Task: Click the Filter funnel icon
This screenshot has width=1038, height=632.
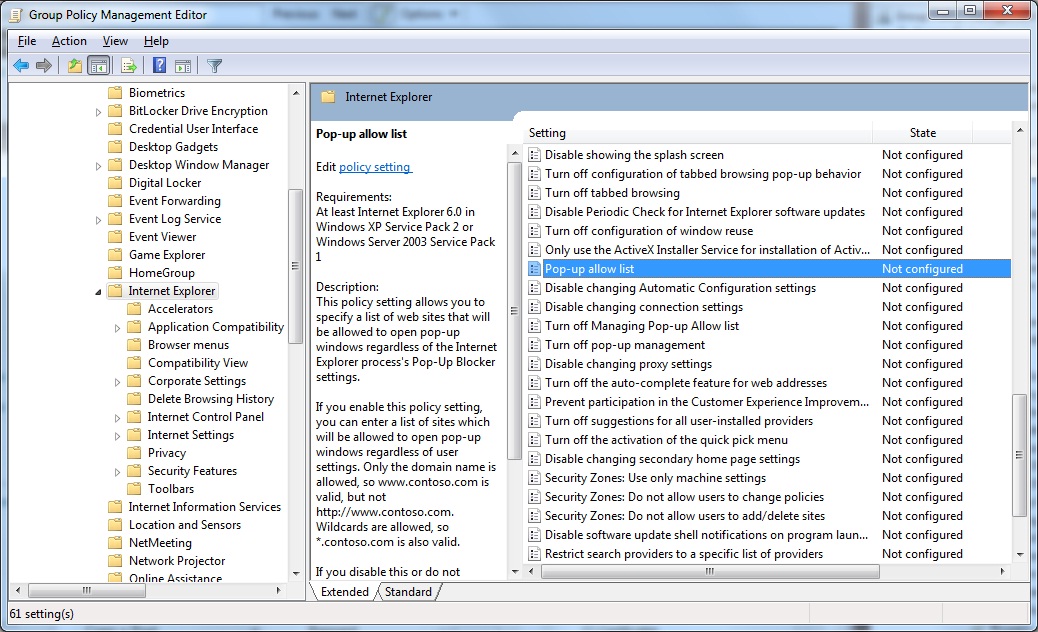Action: [215, 66]
